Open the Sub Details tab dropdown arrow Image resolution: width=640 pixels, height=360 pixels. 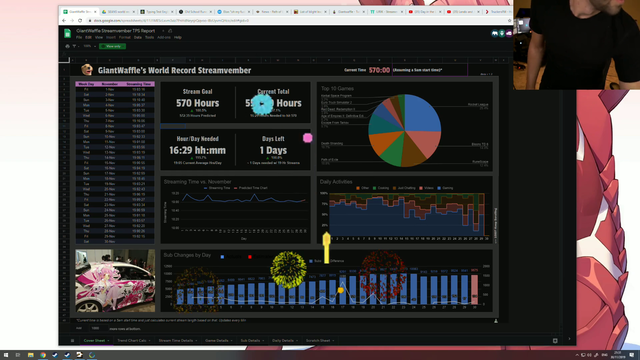coord(263,340)
